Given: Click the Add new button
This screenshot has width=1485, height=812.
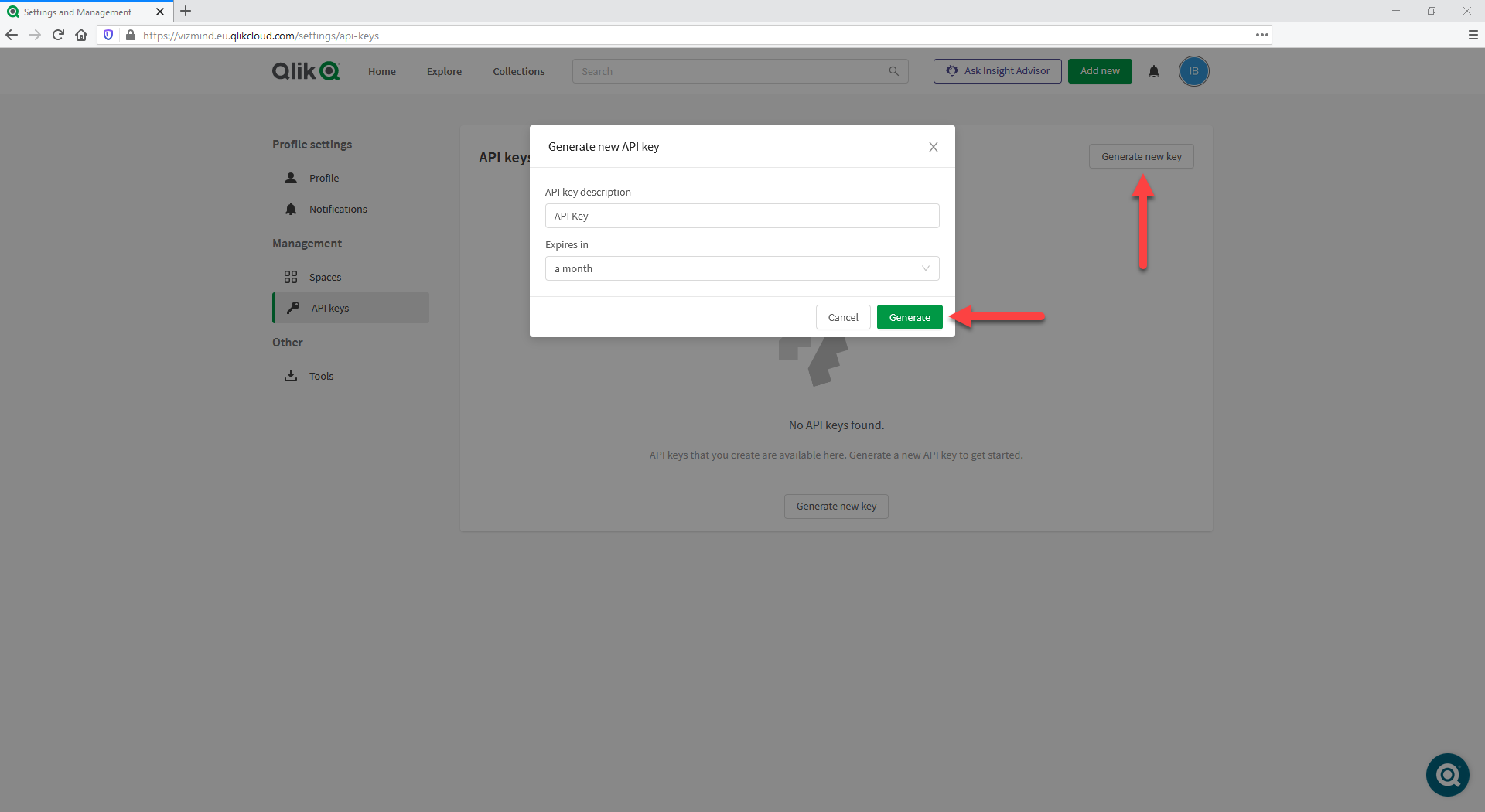Looking at the screenshot, I should pos(1100,71).
